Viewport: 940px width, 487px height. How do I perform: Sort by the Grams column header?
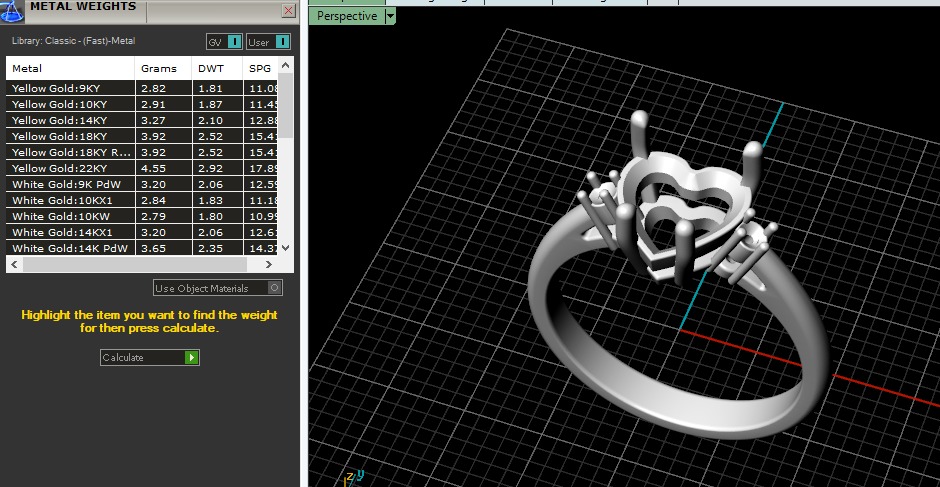(x=163, y=68)
